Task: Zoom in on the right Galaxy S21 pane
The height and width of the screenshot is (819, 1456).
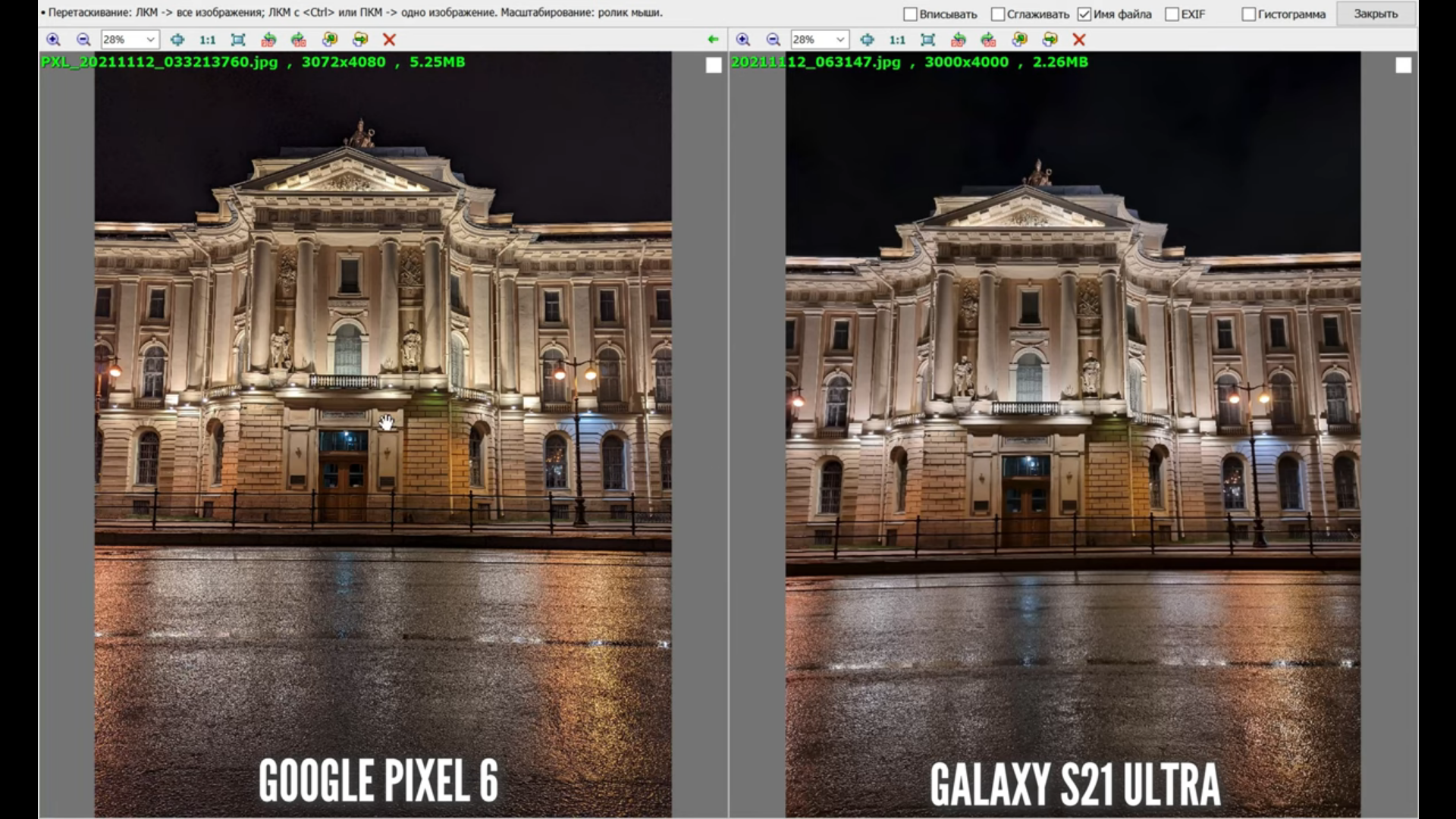Action: (x=743, y=39)
